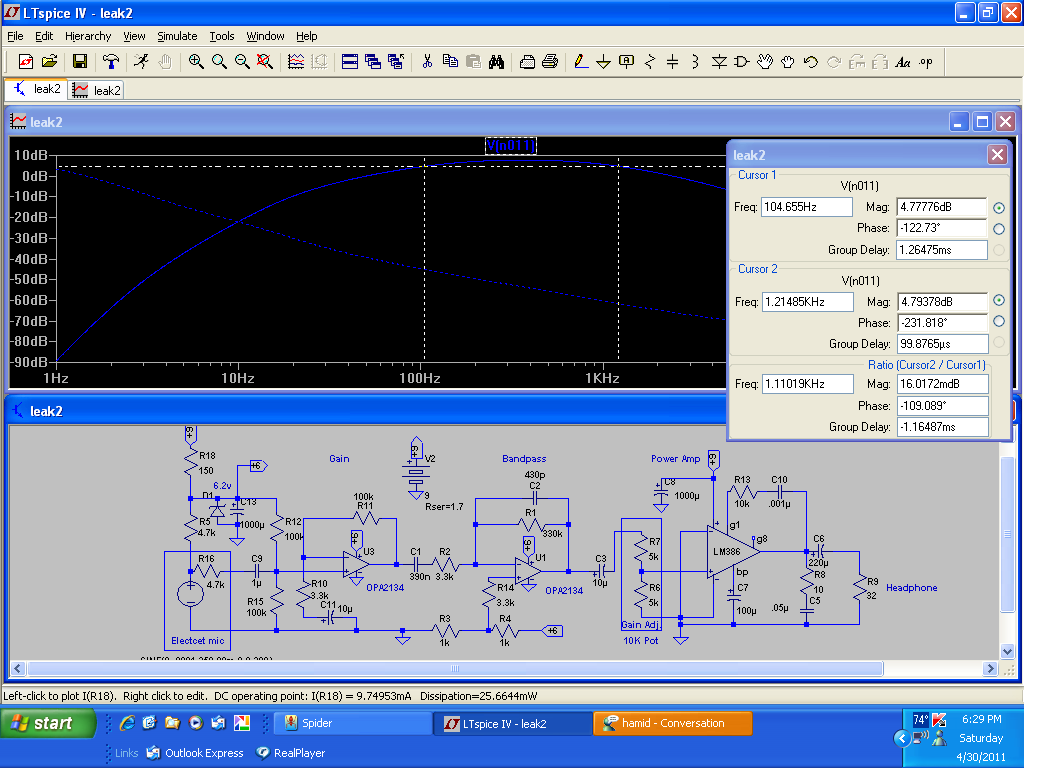Click the Pick Visible Traces icon

click(x=296, y=62)
